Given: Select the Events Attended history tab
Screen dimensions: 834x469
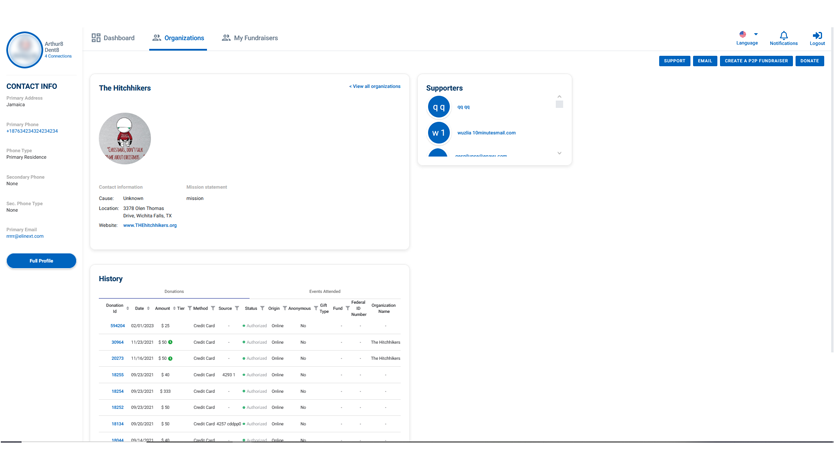Looking at the screenshot, I should (324, 291).
